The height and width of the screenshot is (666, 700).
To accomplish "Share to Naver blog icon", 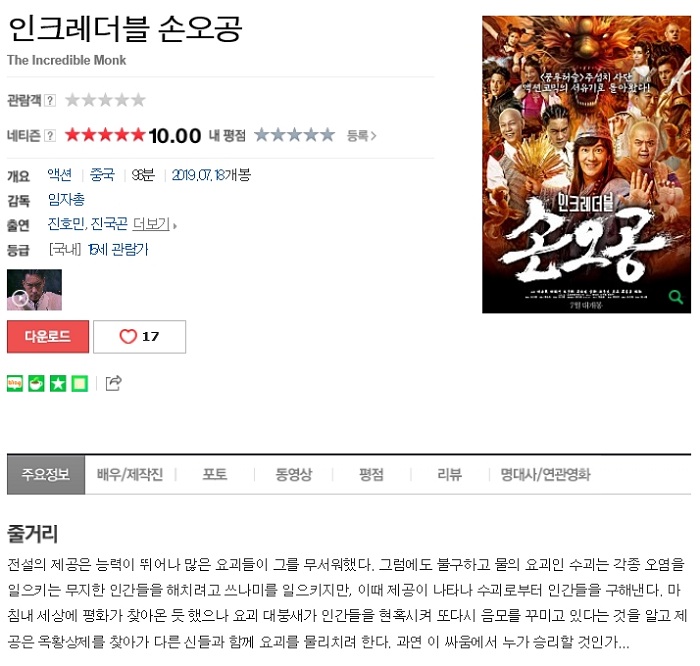I will pos(15,383).
